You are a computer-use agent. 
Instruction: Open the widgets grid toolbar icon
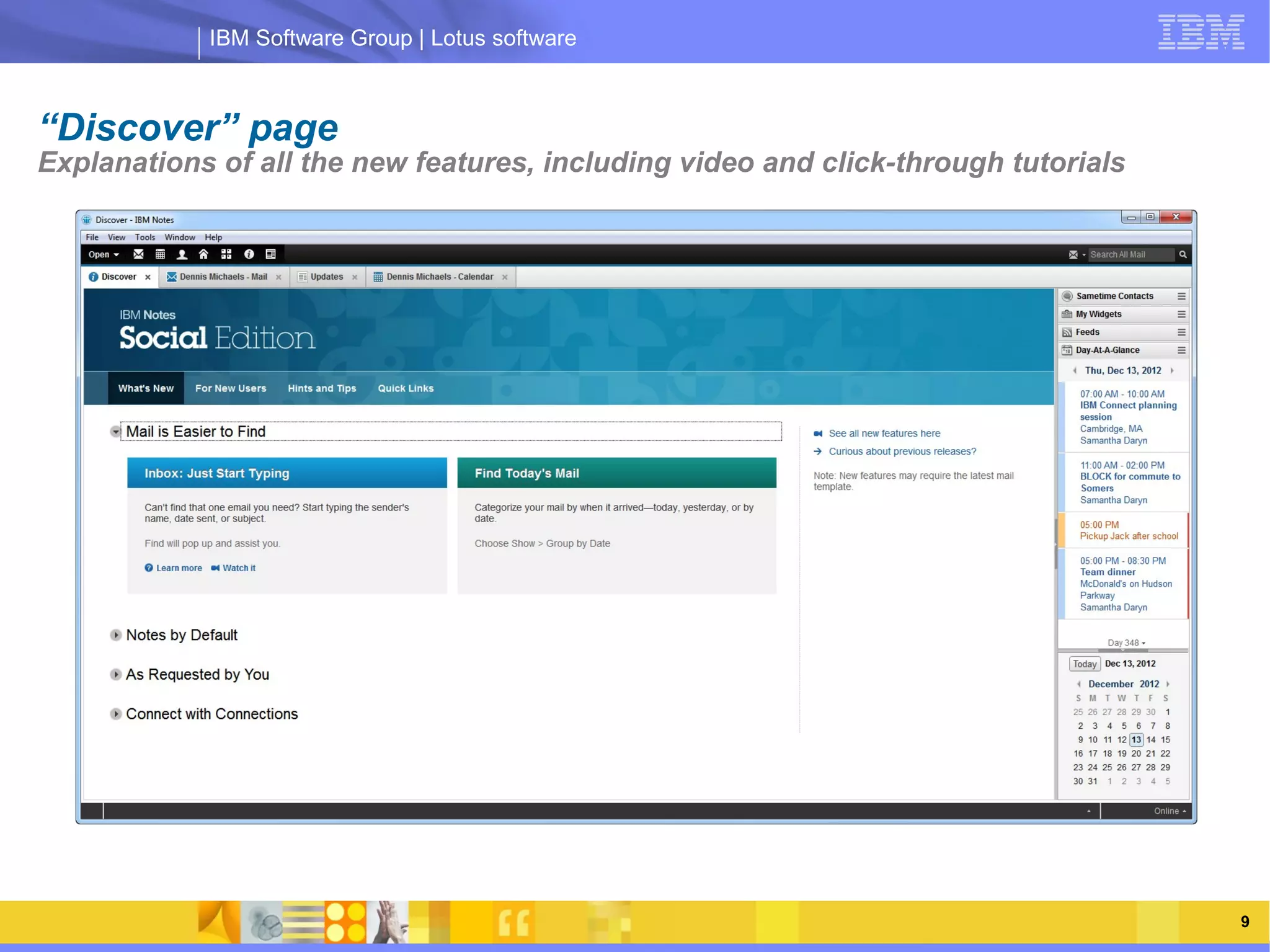pos(226,254)
